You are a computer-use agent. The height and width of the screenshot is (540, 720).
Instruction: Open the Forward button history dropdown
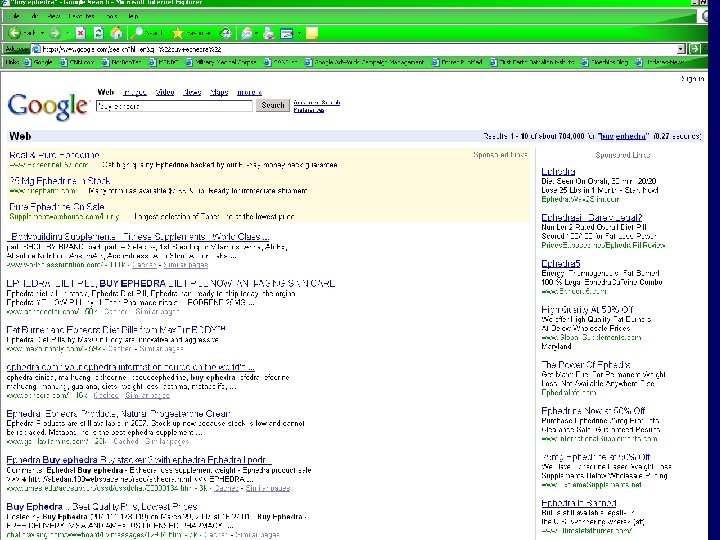click(x=68, y=33)
